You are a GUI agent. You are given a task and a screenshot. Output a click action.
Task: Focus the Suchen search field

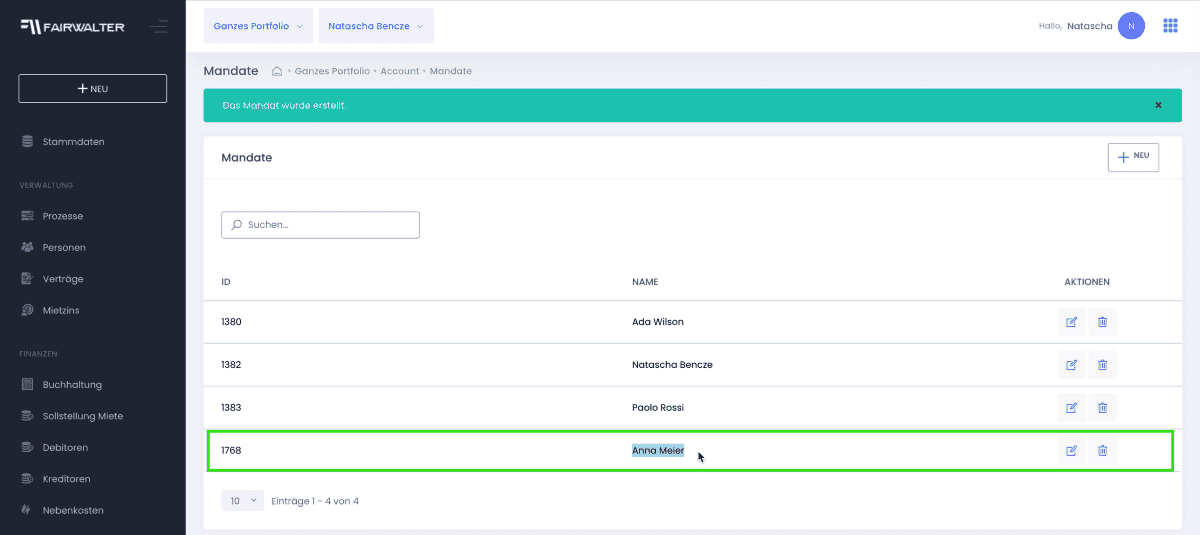[x=320, y=225]
